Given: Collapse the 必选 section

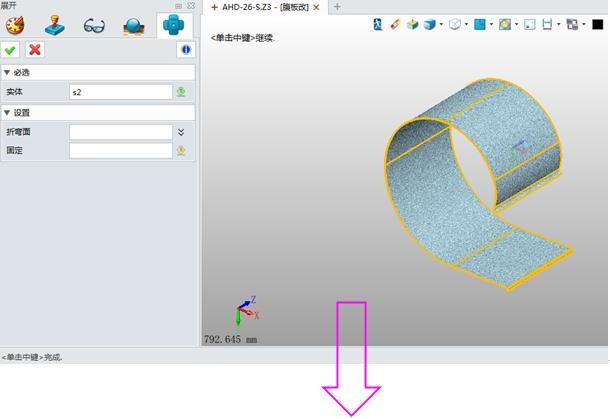Looking at the screenshot, I should tap(8, 73).
